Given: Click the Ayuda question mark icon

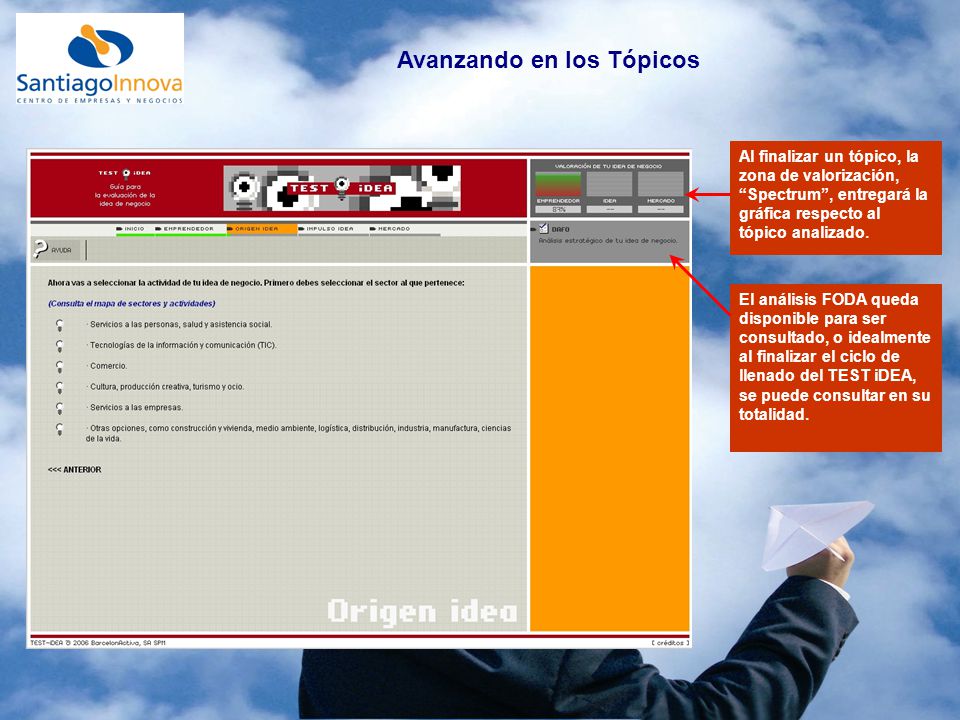Looking at the screenshot, I should [x=40, y=249].
